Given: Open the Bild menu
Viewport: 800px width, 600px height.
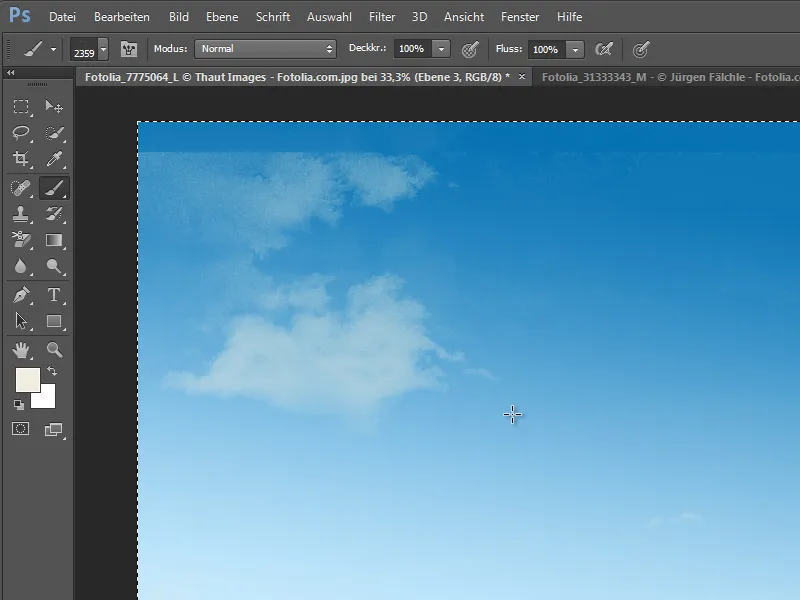Looking at the screenshot, I should (x=179, y=17).
